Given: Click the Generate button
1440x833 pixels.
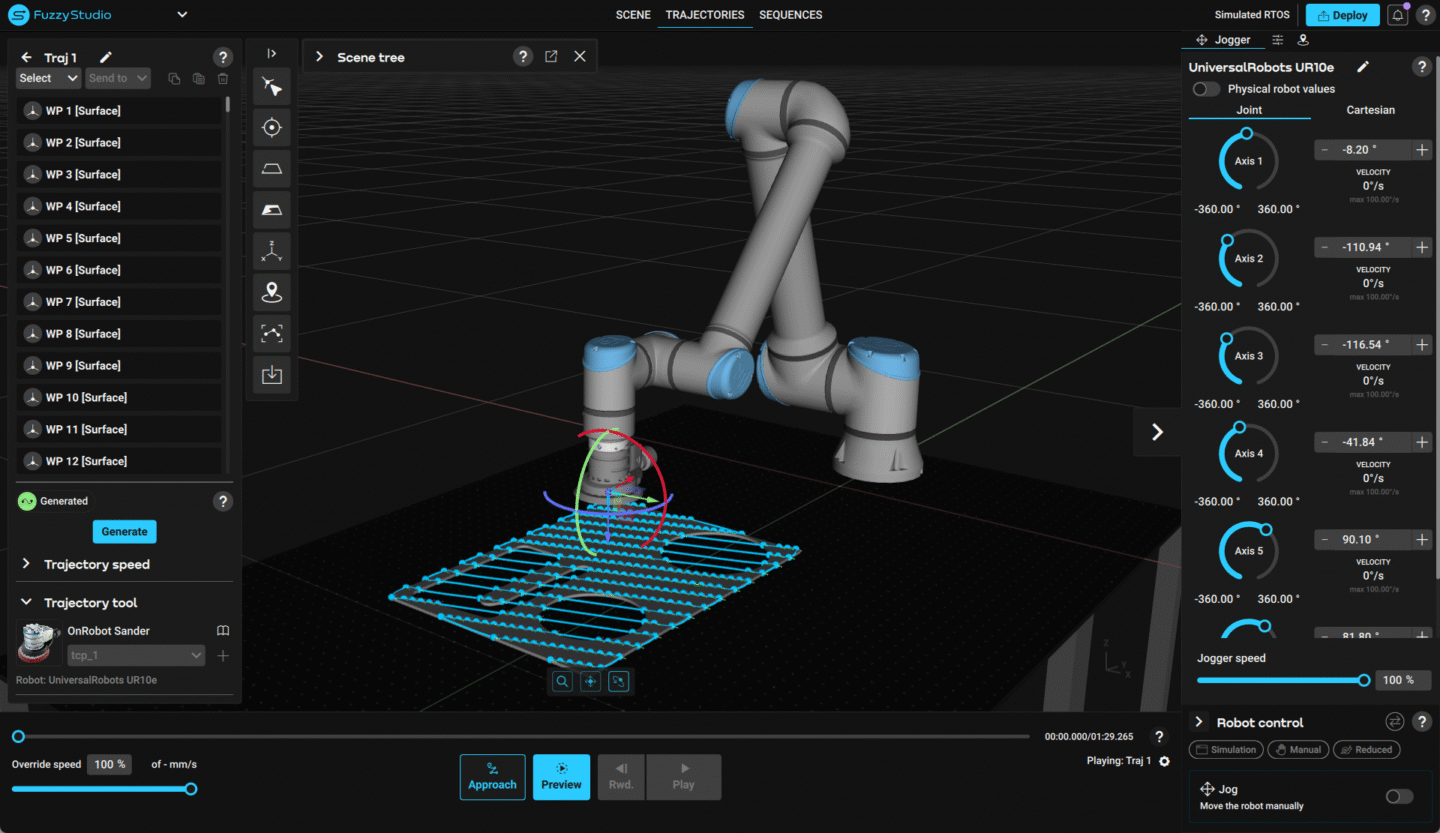Looking at the screenshot, I should (x=124, y=531).
